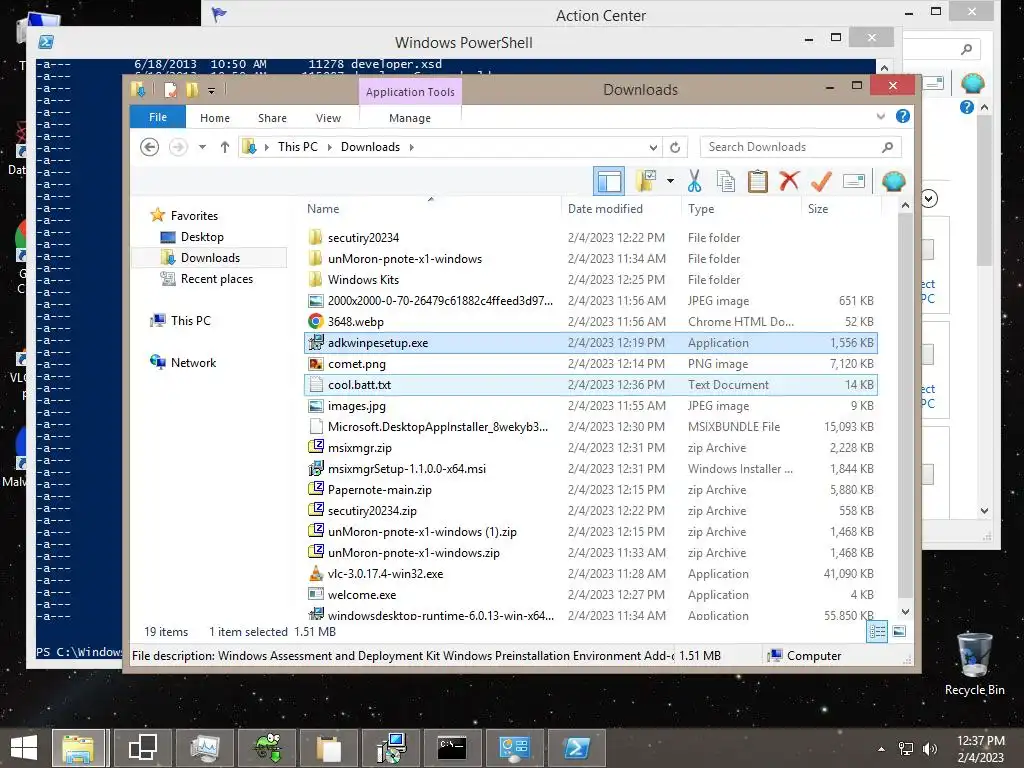Click the file list vertical scrollbar
Viewport: 1024px width, 768px height.
pyautogui.click(x=905, y=405)
